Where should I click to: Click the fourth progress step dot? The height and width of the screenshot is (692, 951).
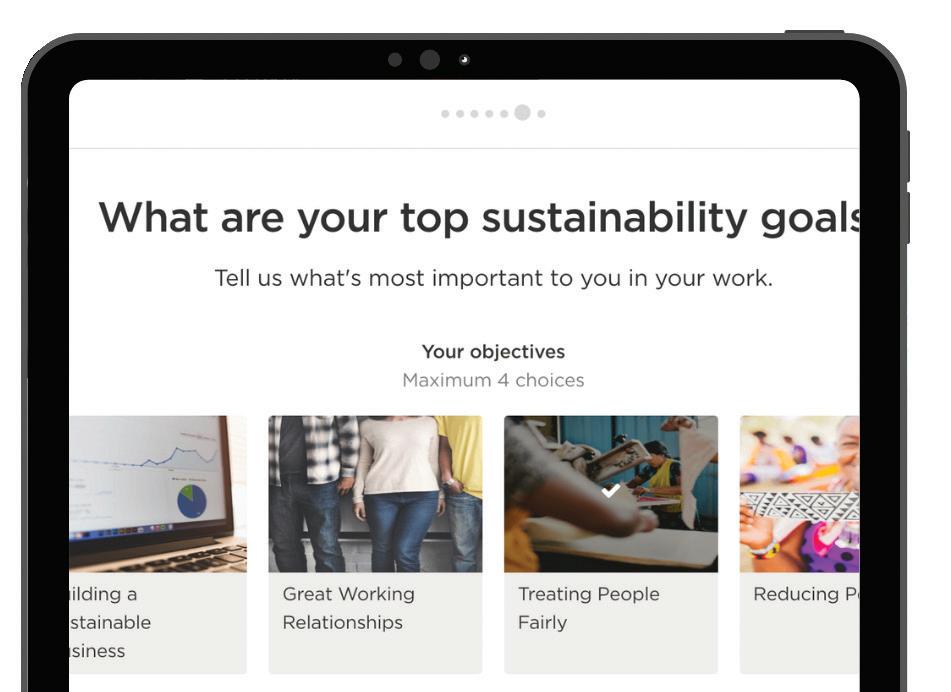489,114
